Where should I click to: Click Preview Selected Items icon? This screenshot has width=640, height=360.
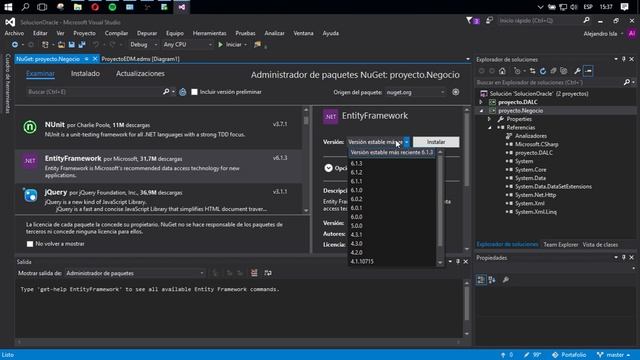click(588, 71)
